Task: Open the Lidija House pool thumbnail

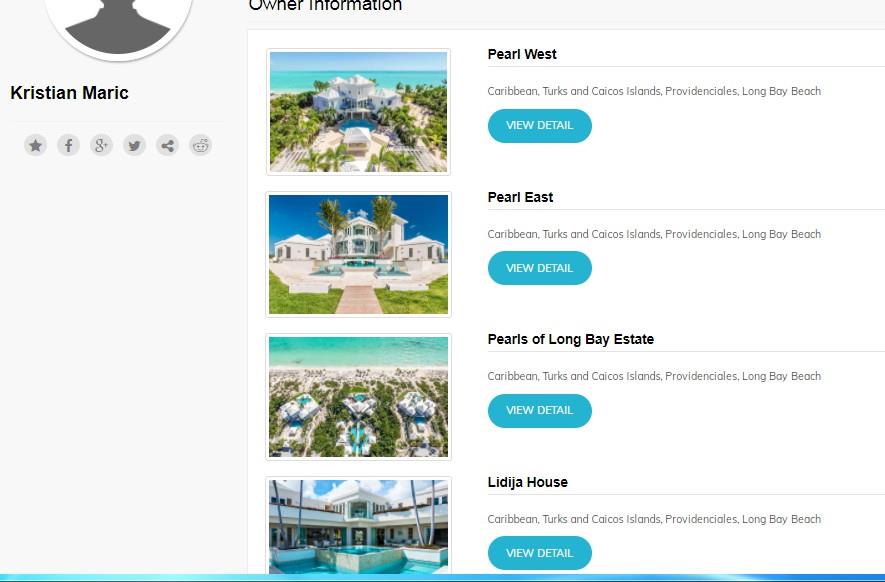Action: 358,526
